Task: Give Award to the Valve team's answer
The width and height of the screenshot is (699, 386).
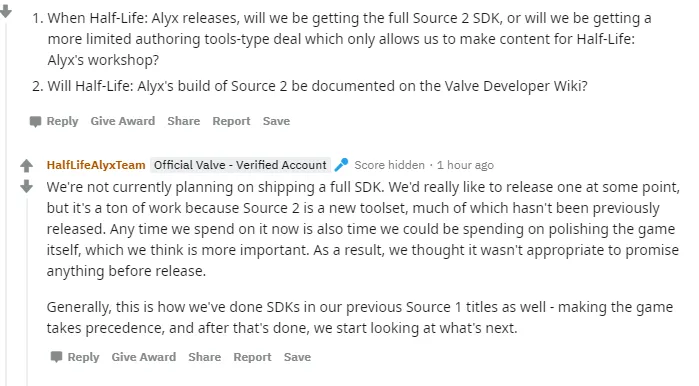Action: tap(144, 357)
